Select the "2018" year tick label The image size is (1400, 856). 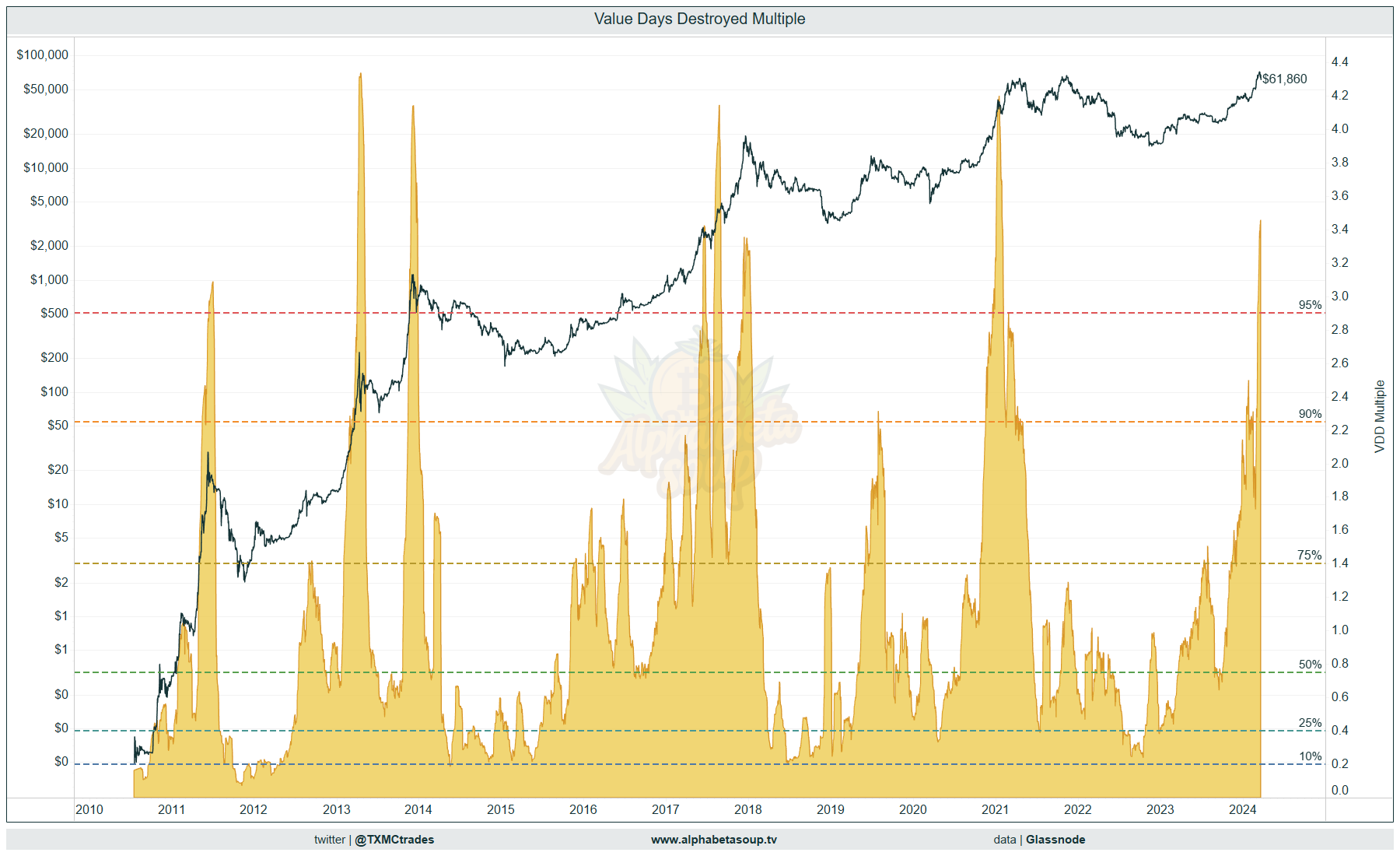(748, 809)
